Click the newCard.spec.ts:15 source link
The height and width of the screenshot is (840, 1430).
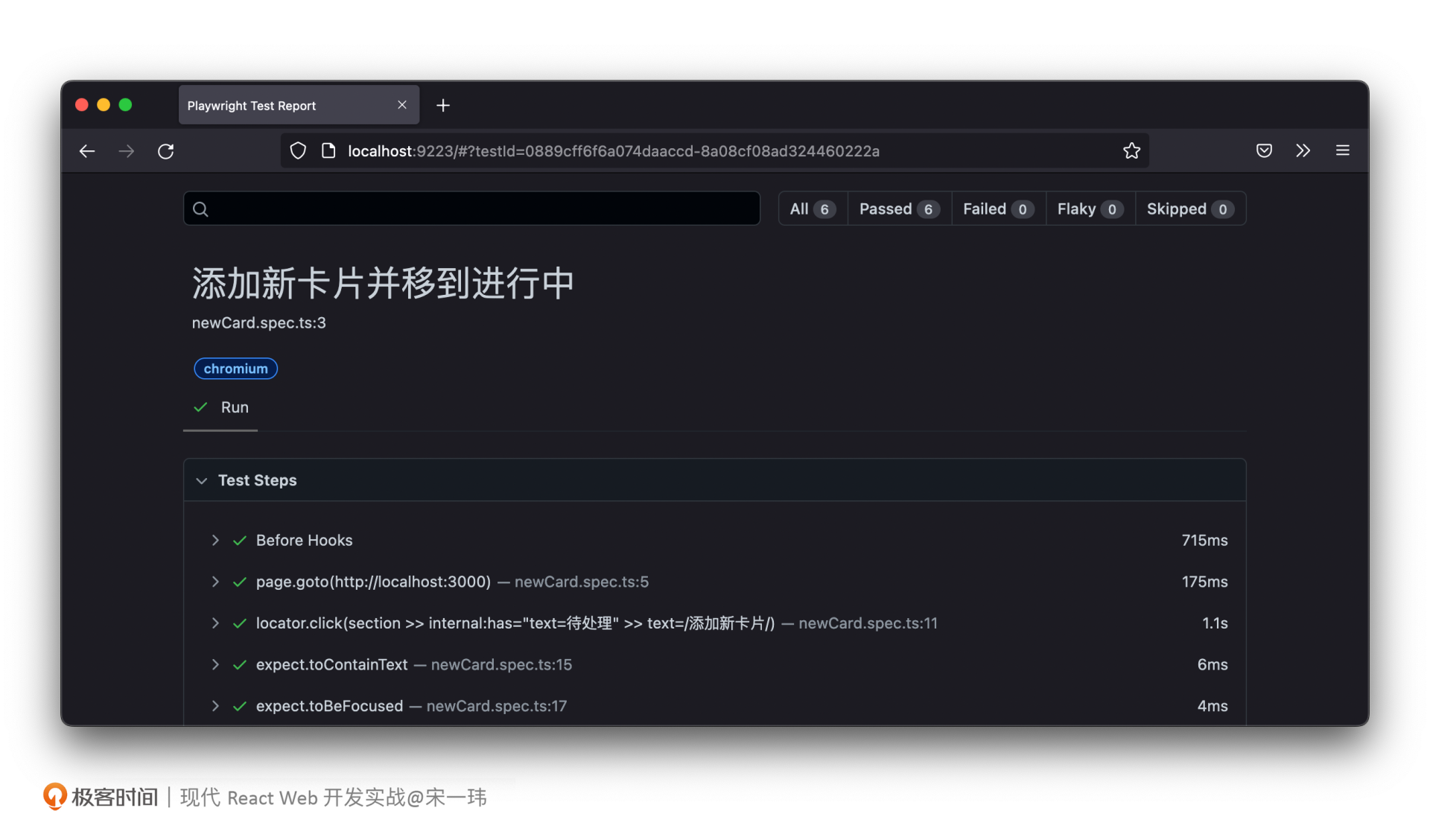tap(501, 665)
